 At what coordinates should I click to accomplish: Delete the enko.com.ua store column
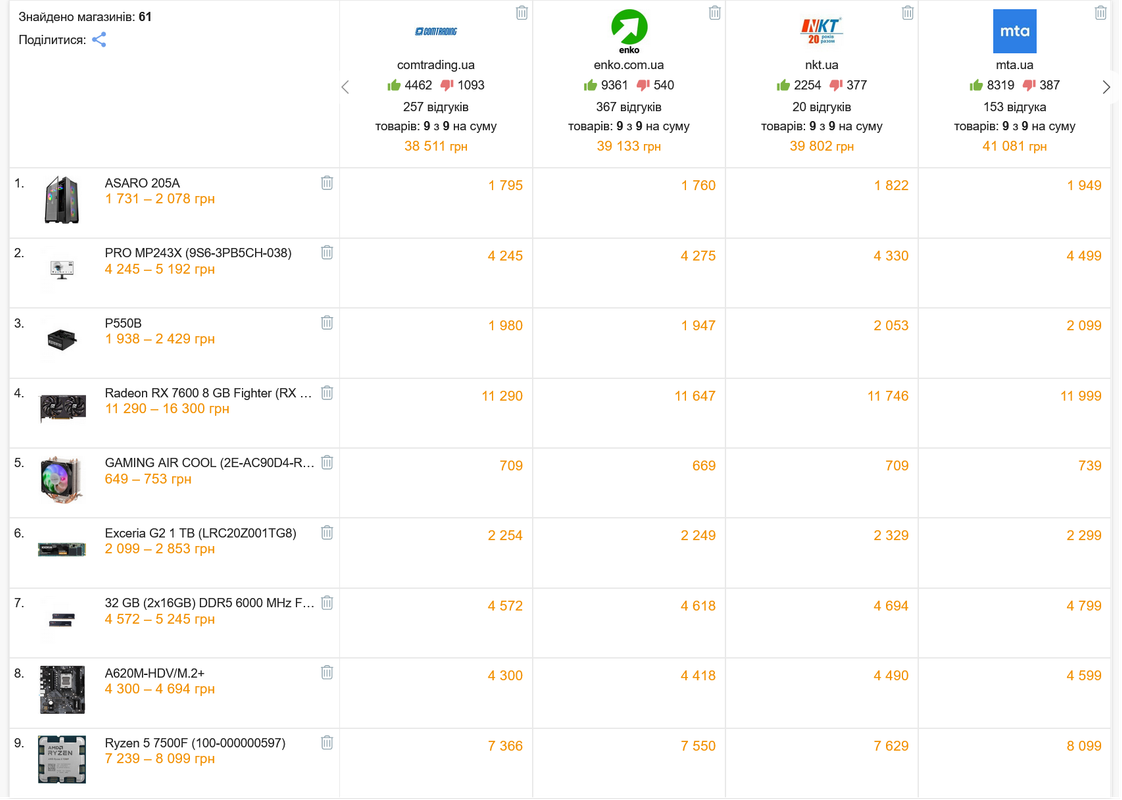point(715,13)
